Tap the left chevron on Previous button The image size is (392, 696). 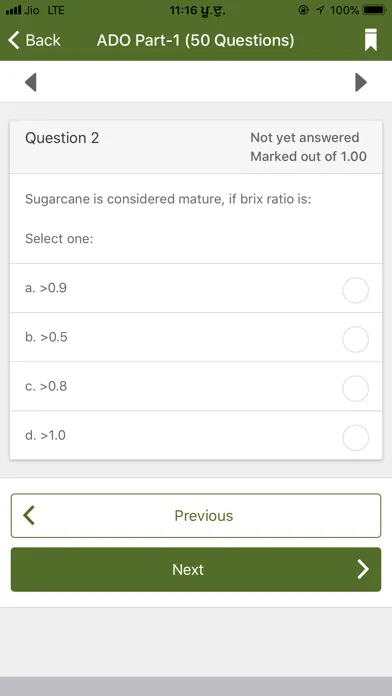coord(29,515)
